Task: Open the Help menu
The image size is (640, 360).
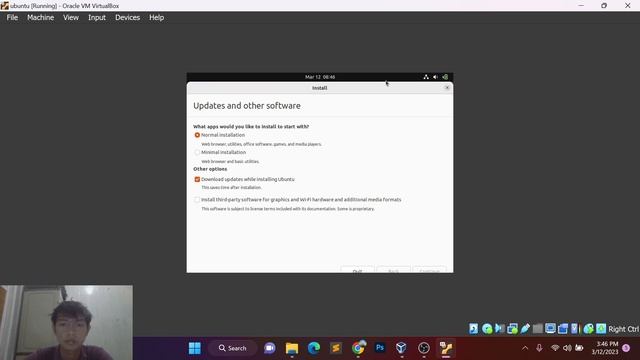Action: click(156, 18)
